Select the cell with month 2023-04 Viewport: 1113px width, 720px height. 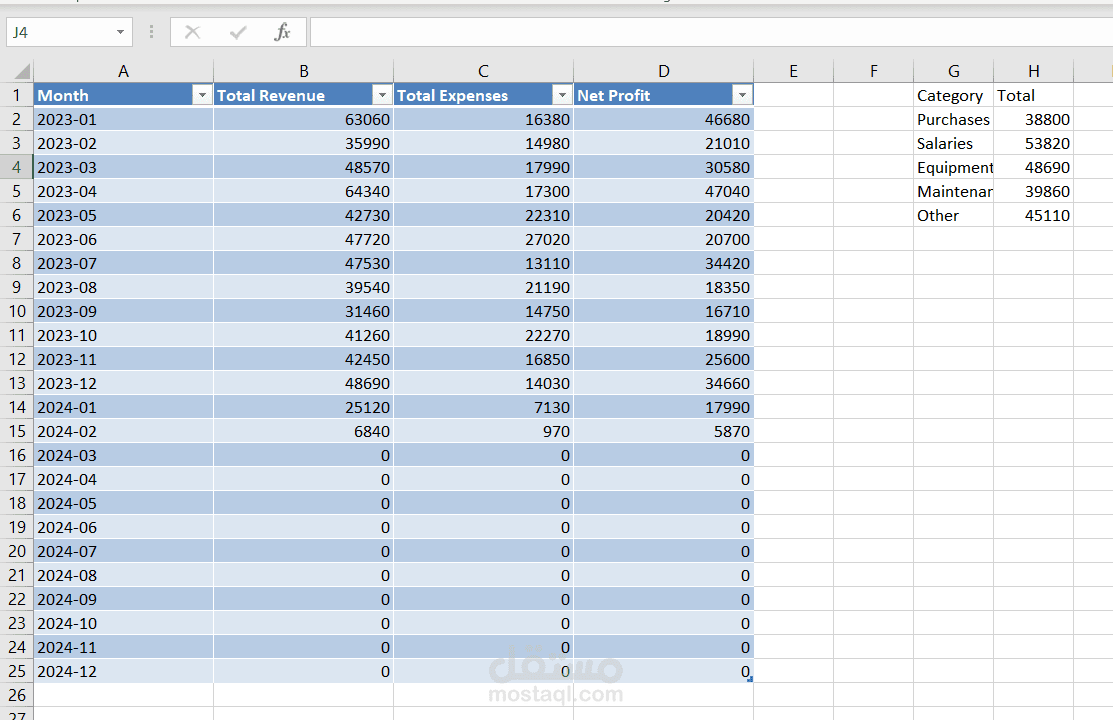click(124, 191)
